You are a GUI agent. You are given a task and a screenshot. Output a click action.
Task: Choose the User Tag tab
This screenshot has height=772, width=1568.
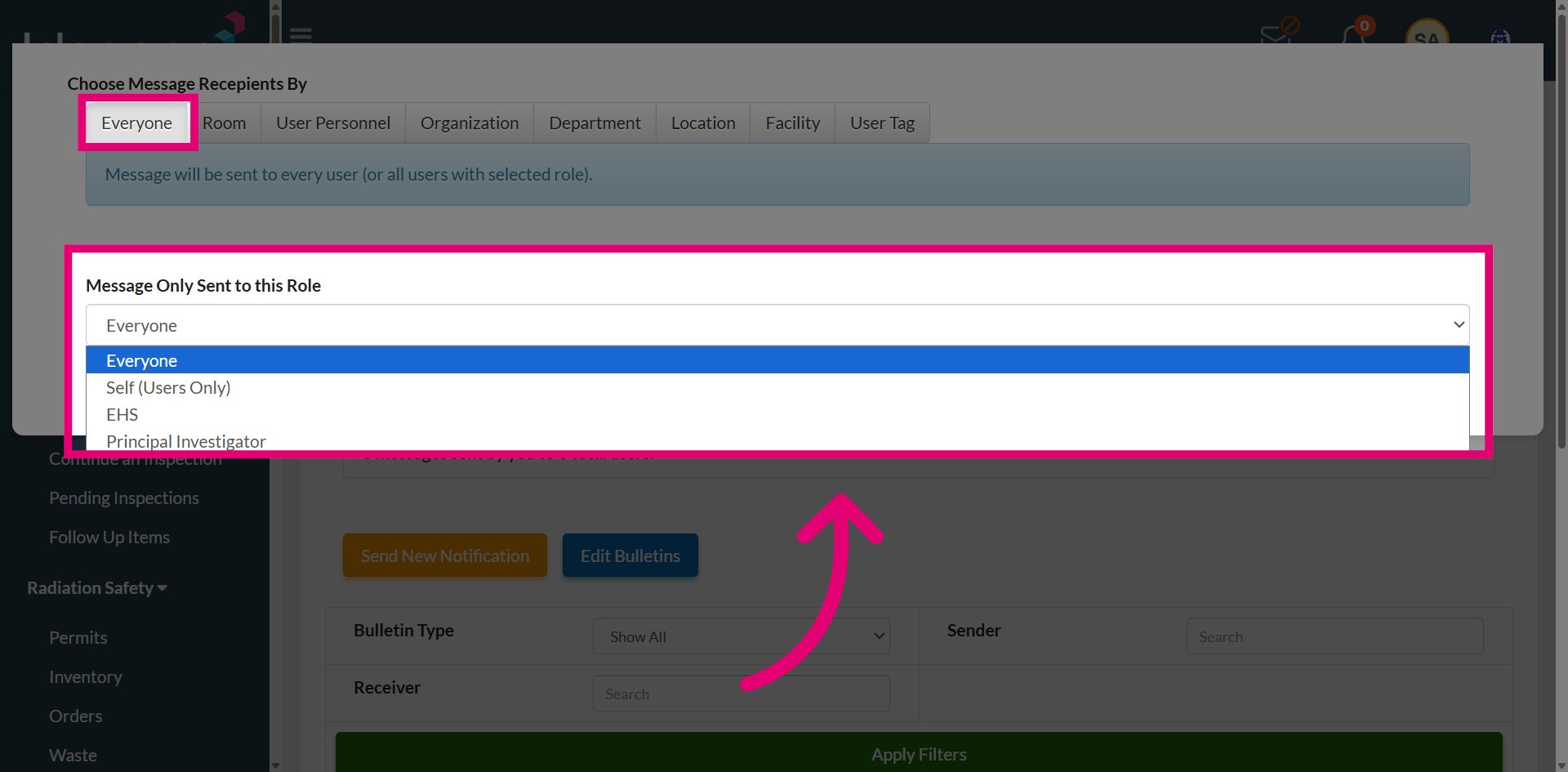click(x=882, y=123)
